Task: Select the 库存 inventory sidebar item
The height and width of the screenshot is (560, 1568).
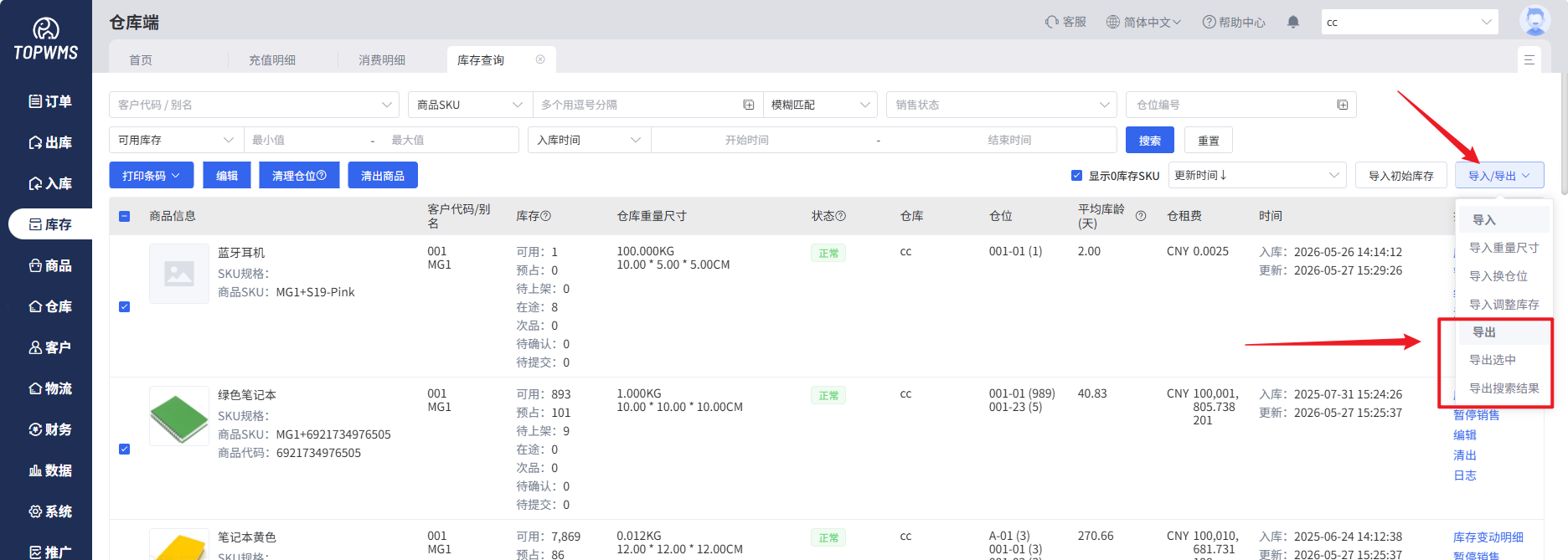Action: (50, 224)
